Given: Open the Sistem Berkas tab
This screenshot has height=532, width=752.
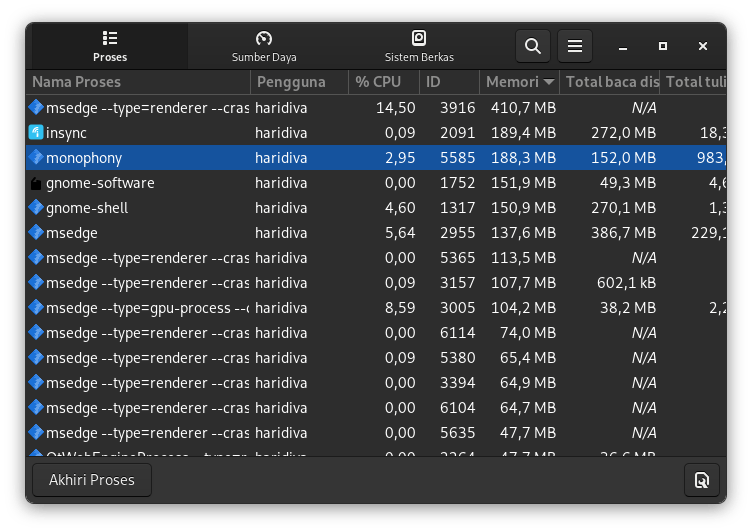Looking at the screenshot, I should (418, 46).
